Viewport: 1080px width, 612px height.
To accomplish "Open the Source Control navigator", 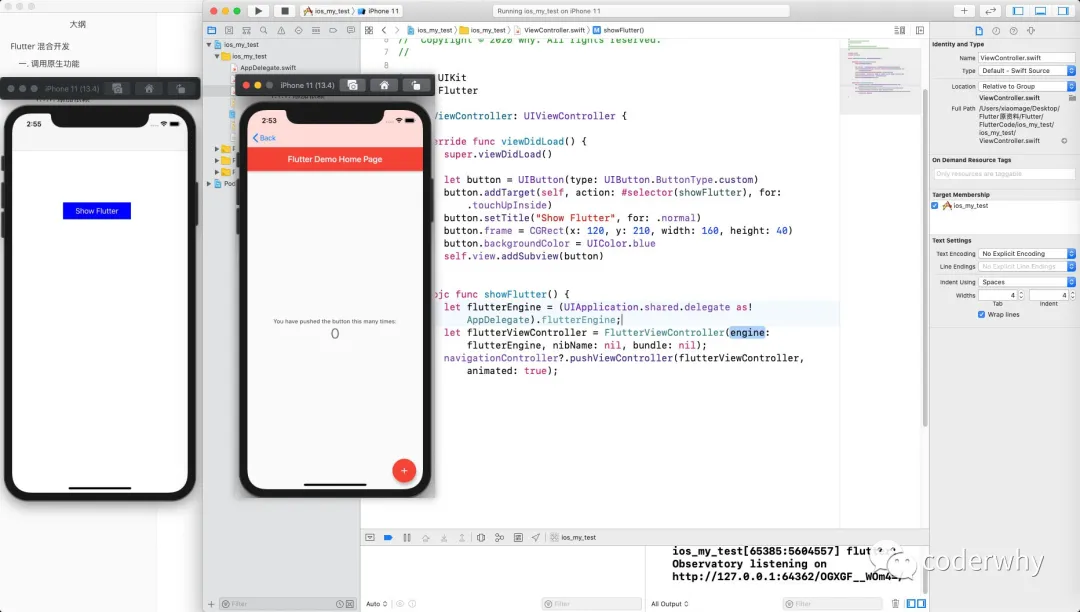I will coord(229,30).
